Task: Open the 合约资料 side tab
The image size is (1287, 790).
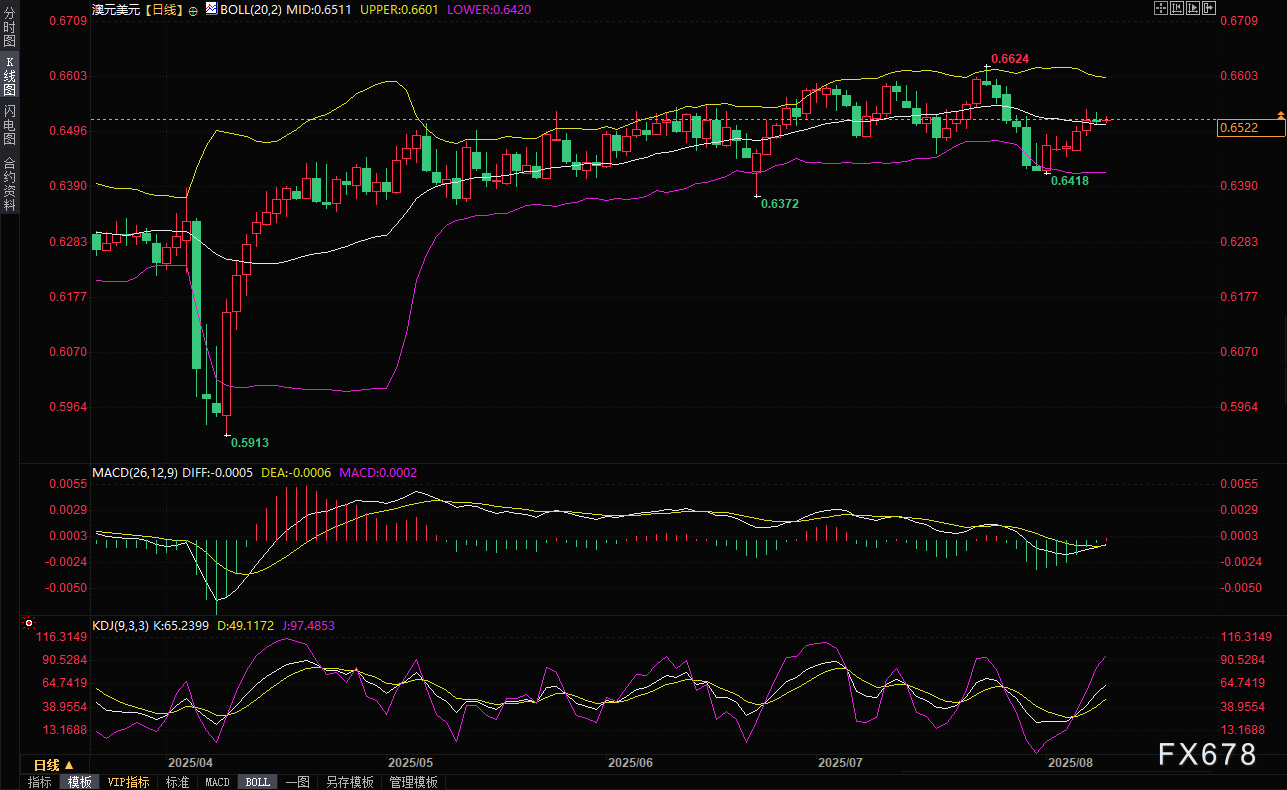Action: (9, 184)
